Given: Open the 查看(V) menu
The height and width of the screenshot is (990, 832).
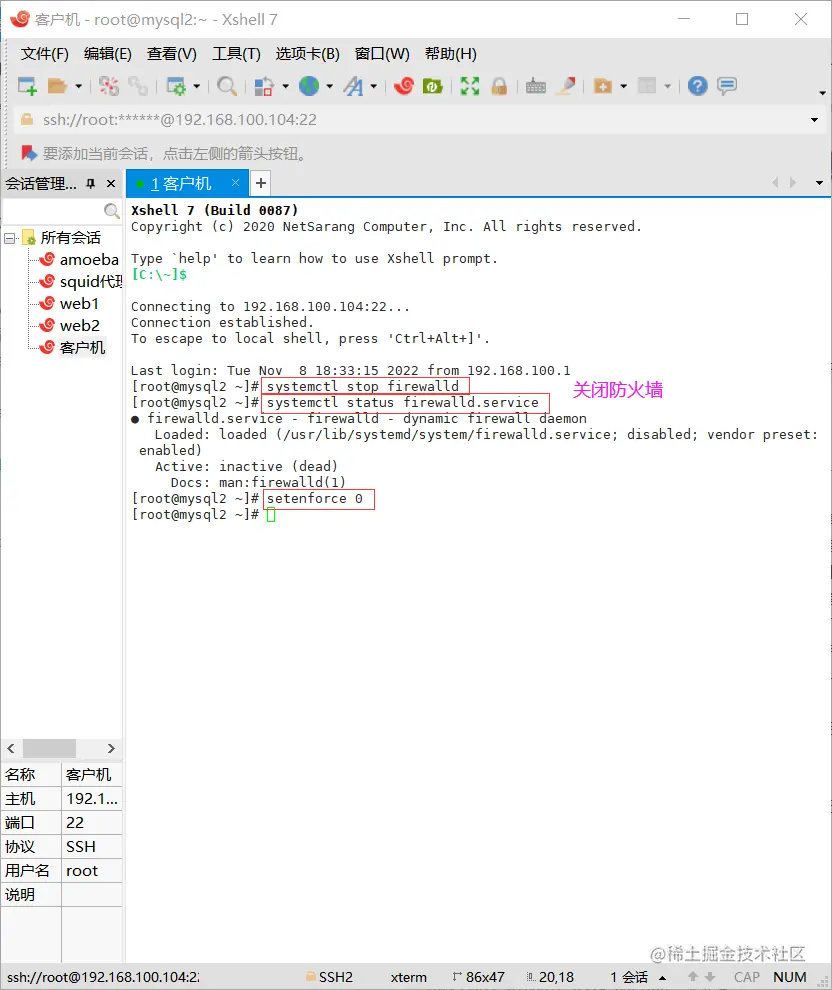Looking at the screenshot, I should pyautogui.click(x=172, y=54).
